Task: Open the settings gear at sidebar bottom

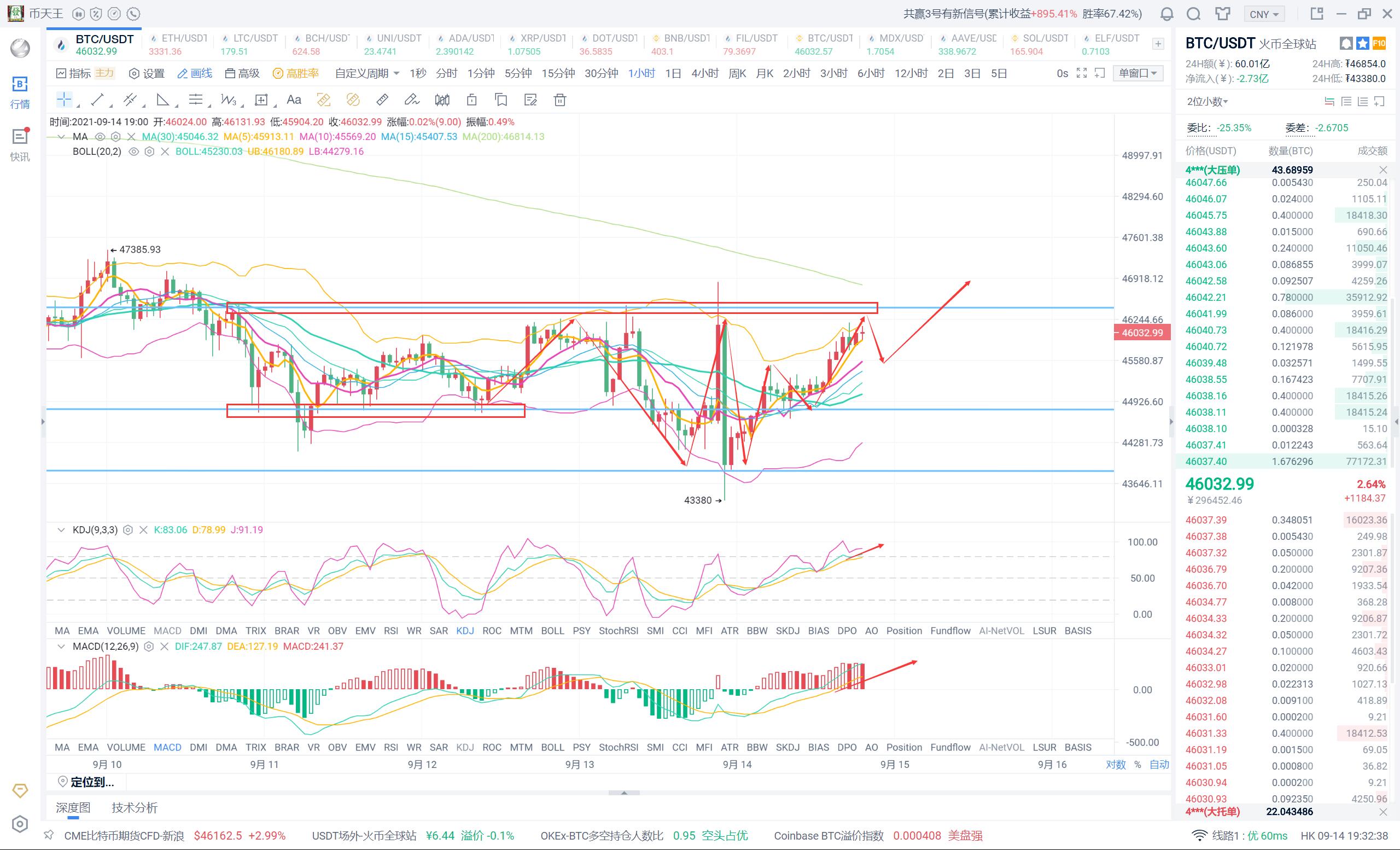Action: [x=20, y=824]
